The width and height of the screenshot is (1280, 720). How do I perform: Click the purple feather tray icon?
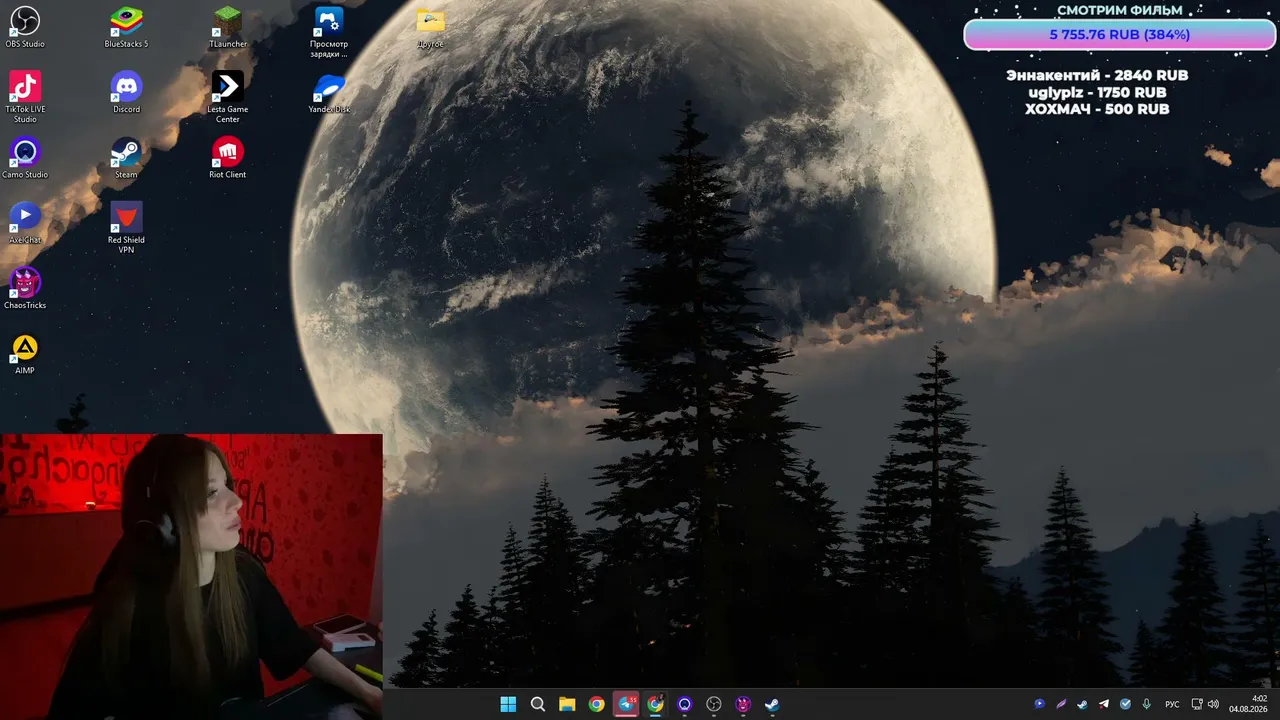pos(1061,704)
